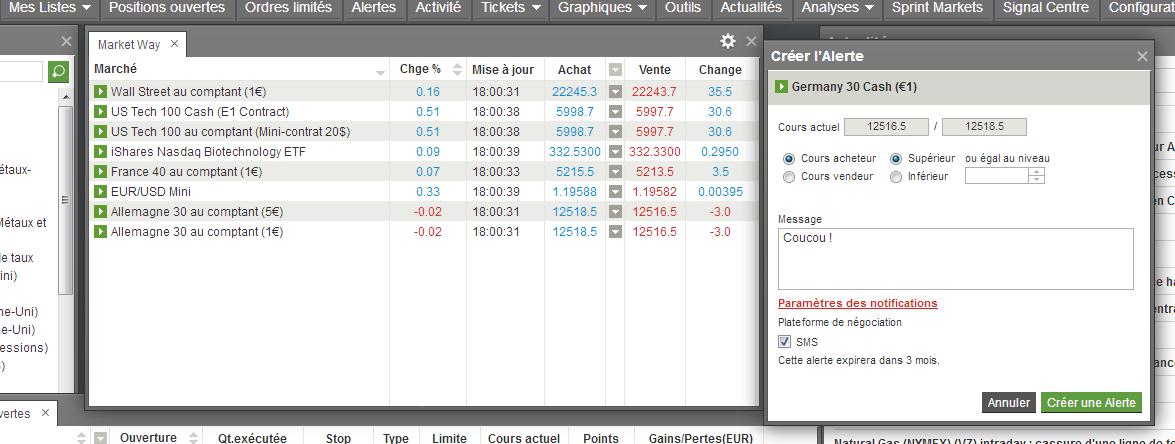
Task: Select the Cours vendeur radio button
Action: click(x=788, y=177)
